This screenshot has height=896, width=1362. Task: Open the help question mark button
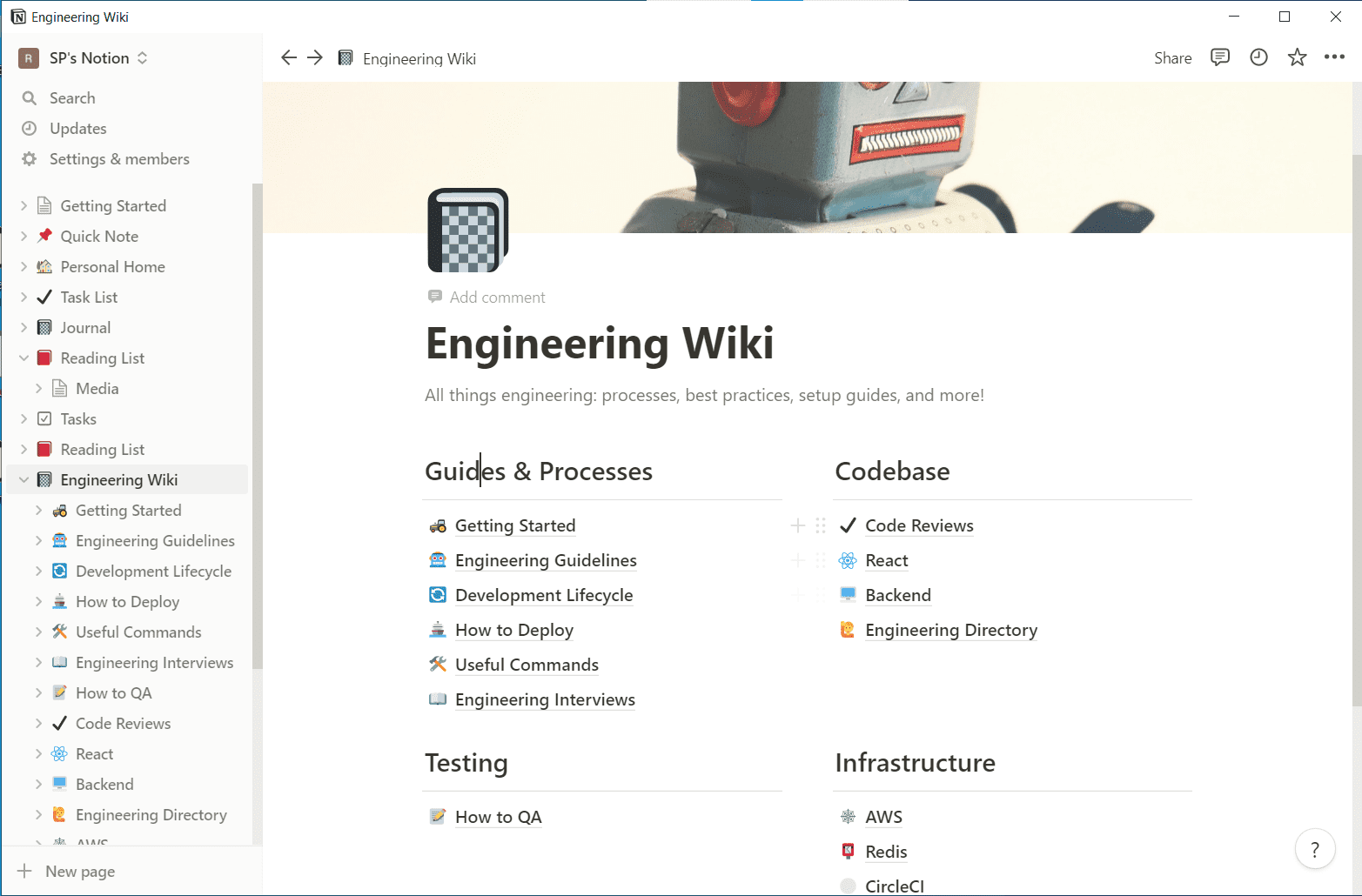pyautogui.click(x=1315, y=850)
